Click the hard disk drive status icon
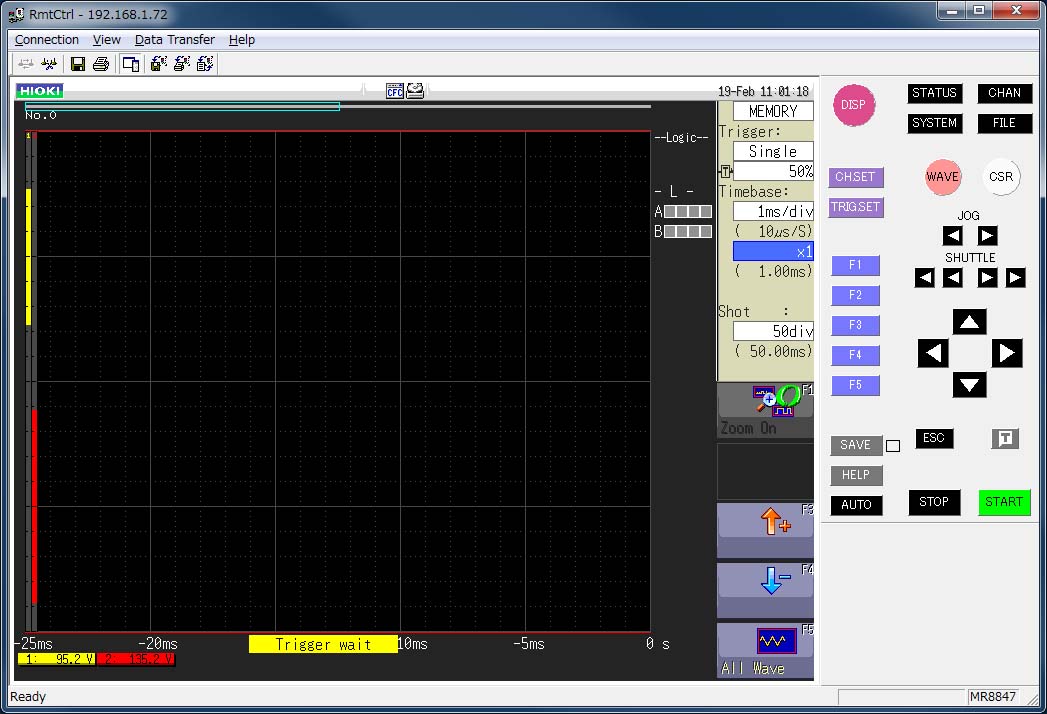The width and height of the screenshot is (1047, 714). tap(415, 91)
